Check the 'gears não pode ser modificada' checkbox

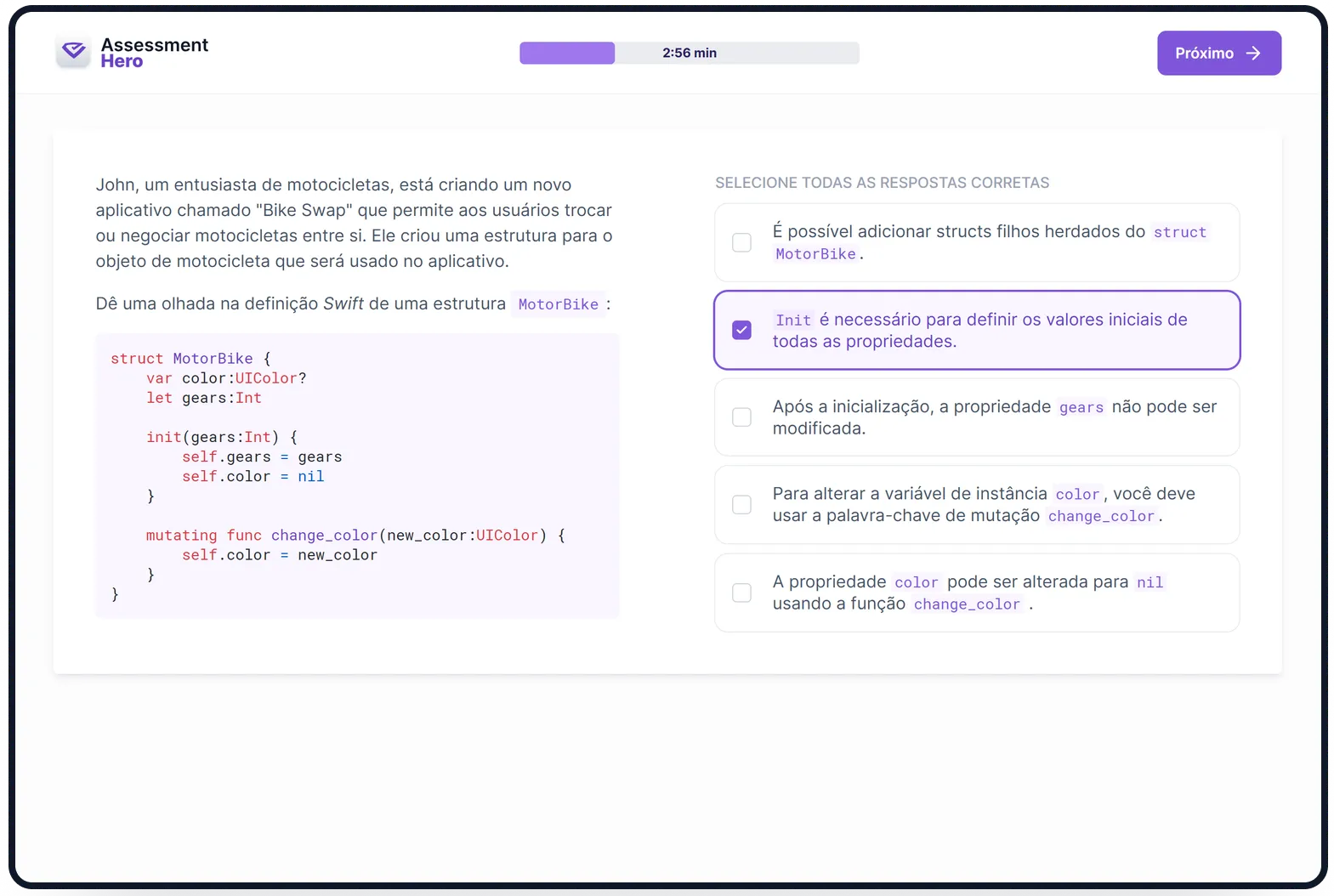coord(741,417)
